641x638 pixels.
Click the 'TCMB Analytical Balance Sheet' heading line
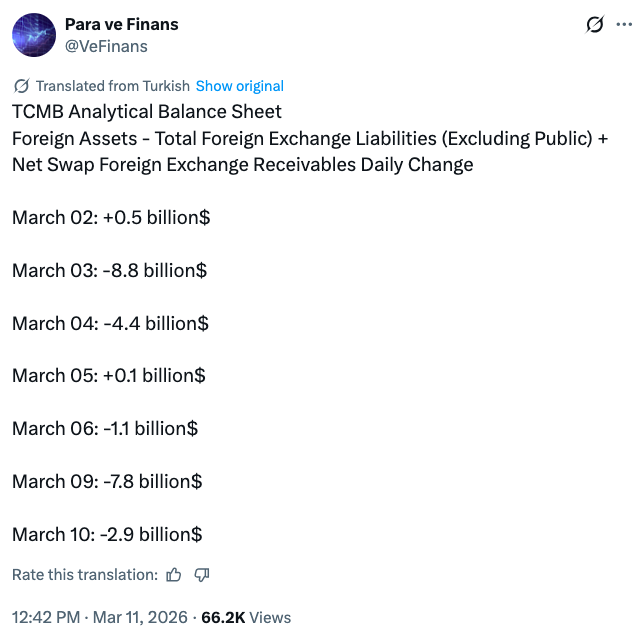[147, 112]
